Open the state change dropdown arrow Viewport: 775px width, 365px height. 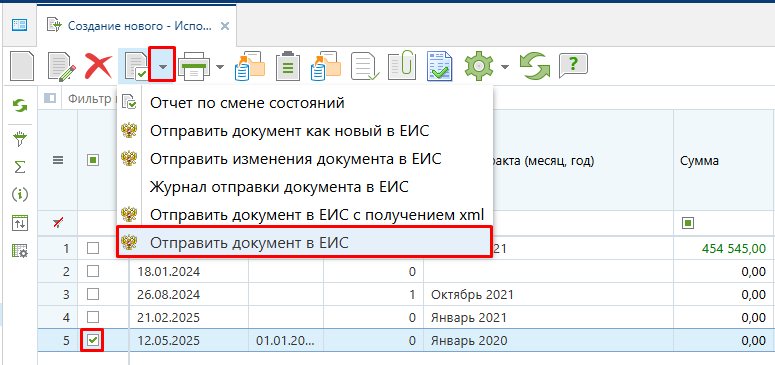tap(162, 65)
